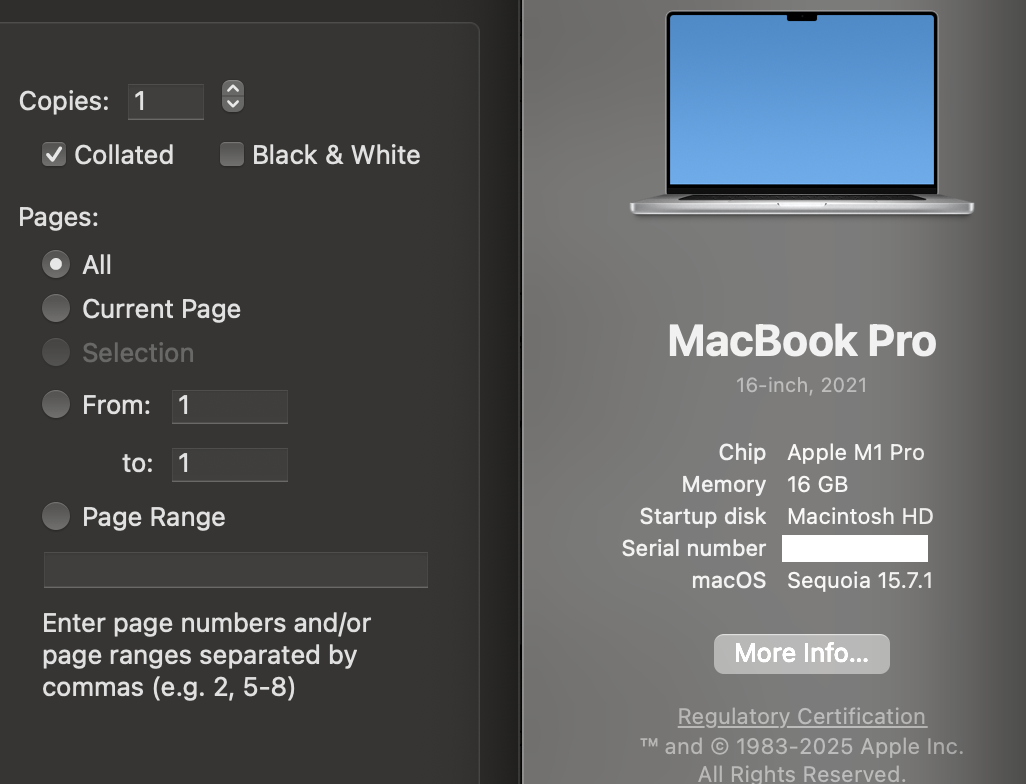This screenshot has height=784, width=1026.
Task: Click the 'MacBook Pro' title text
Action: (x=802, y=340)
